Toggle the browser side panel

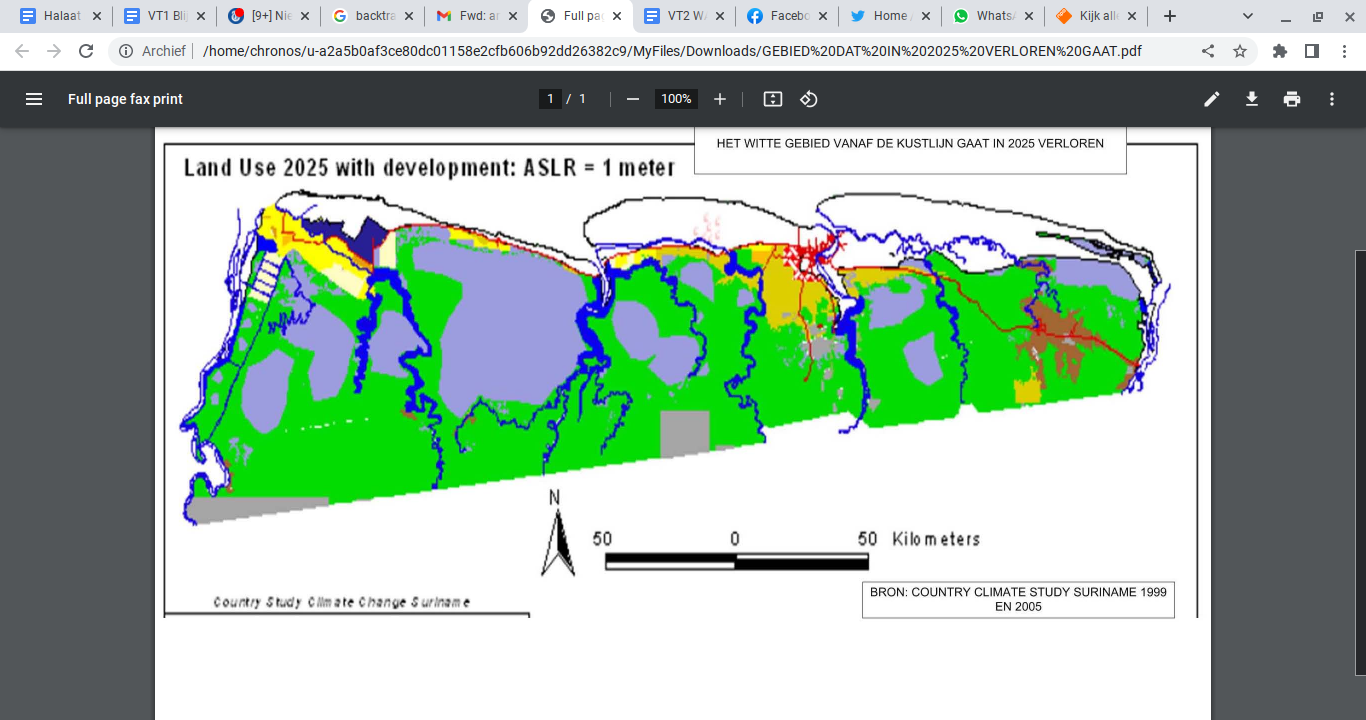[1312, 51]
